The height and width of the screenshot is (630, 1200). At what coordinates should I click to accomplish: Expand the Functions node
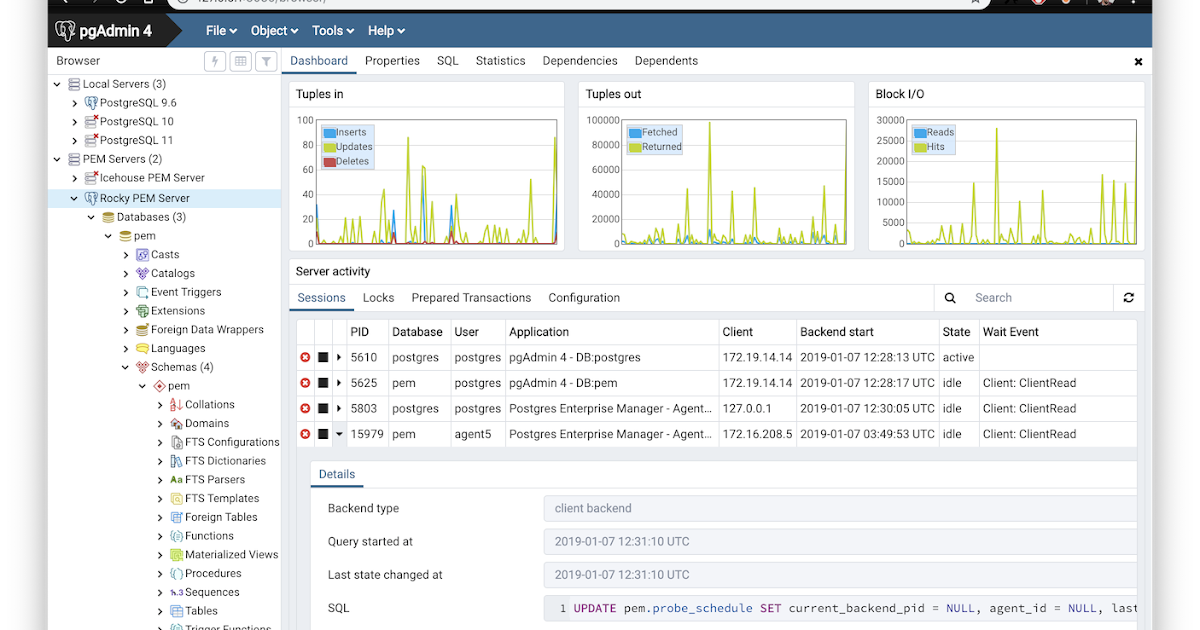(160, 536)
